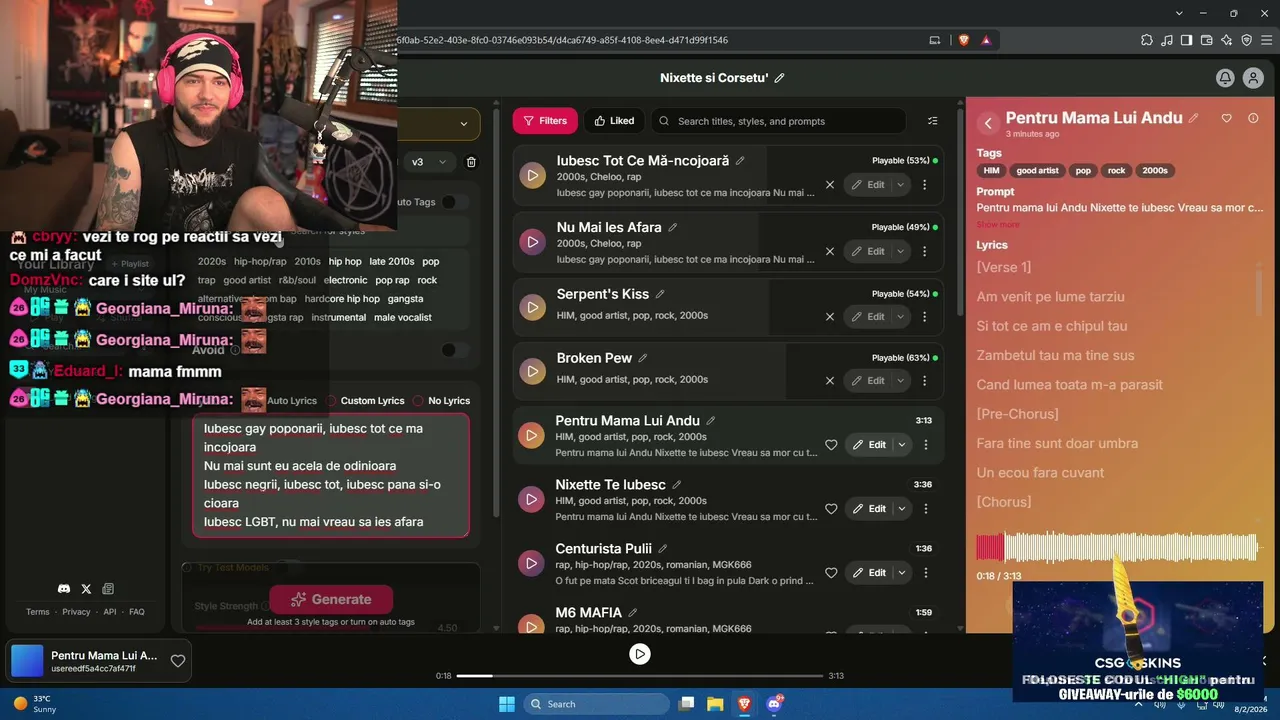Open the news icon in the sidebar footer
This screenshot has height=720, width=1280.
(x=108, y=589)
